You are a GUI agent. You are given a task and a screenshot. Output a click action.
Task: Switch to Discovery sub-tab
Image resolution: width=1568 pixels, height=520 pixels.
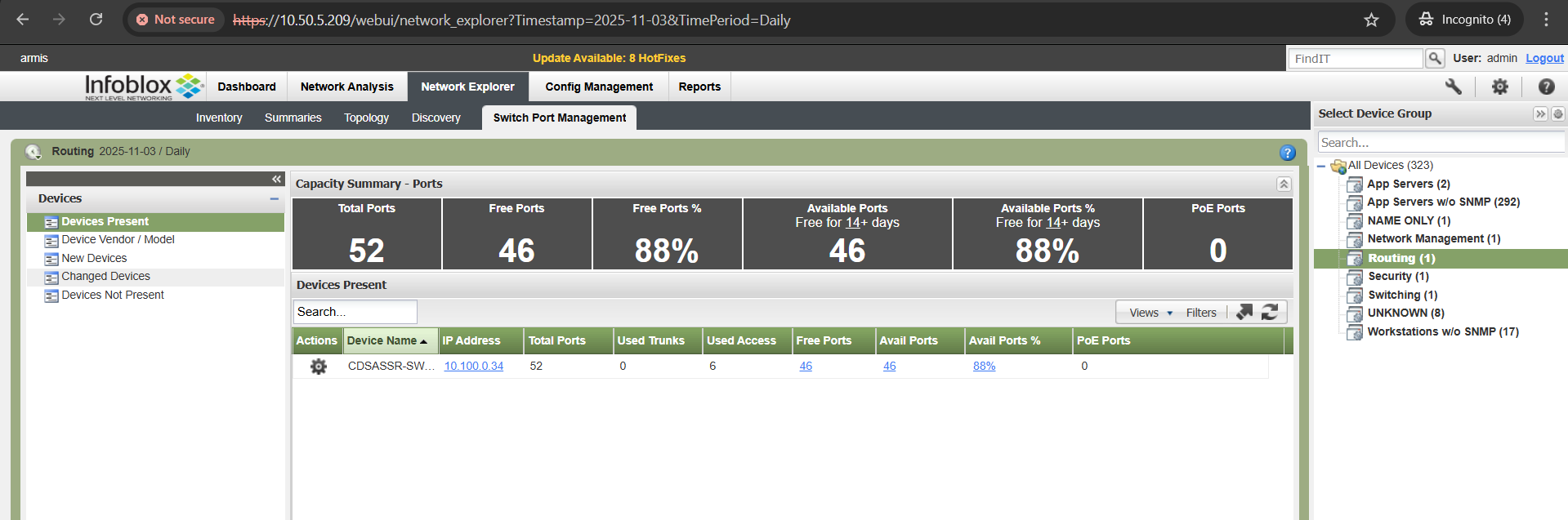[436, 118]
